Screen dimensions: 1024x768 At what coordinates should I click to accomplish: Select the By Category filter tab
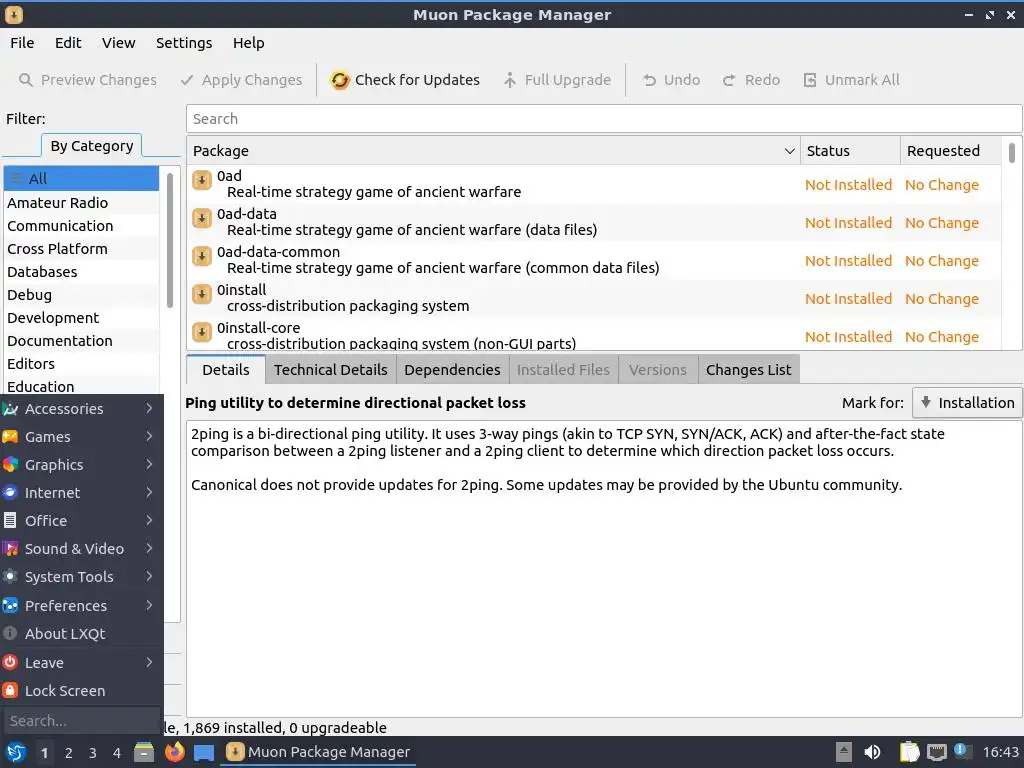tap(91, 146)
